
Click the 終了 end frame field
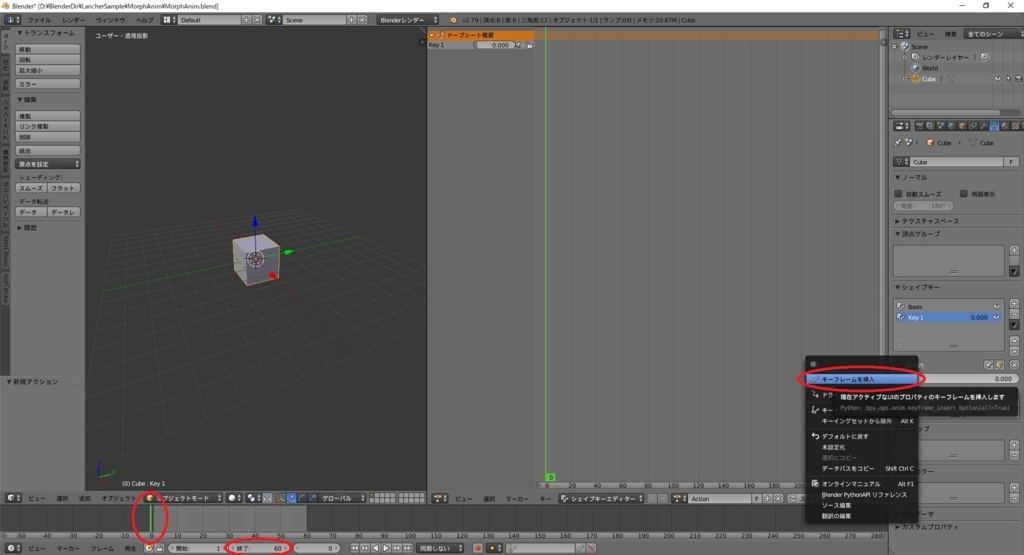click(x=260, y=548)
